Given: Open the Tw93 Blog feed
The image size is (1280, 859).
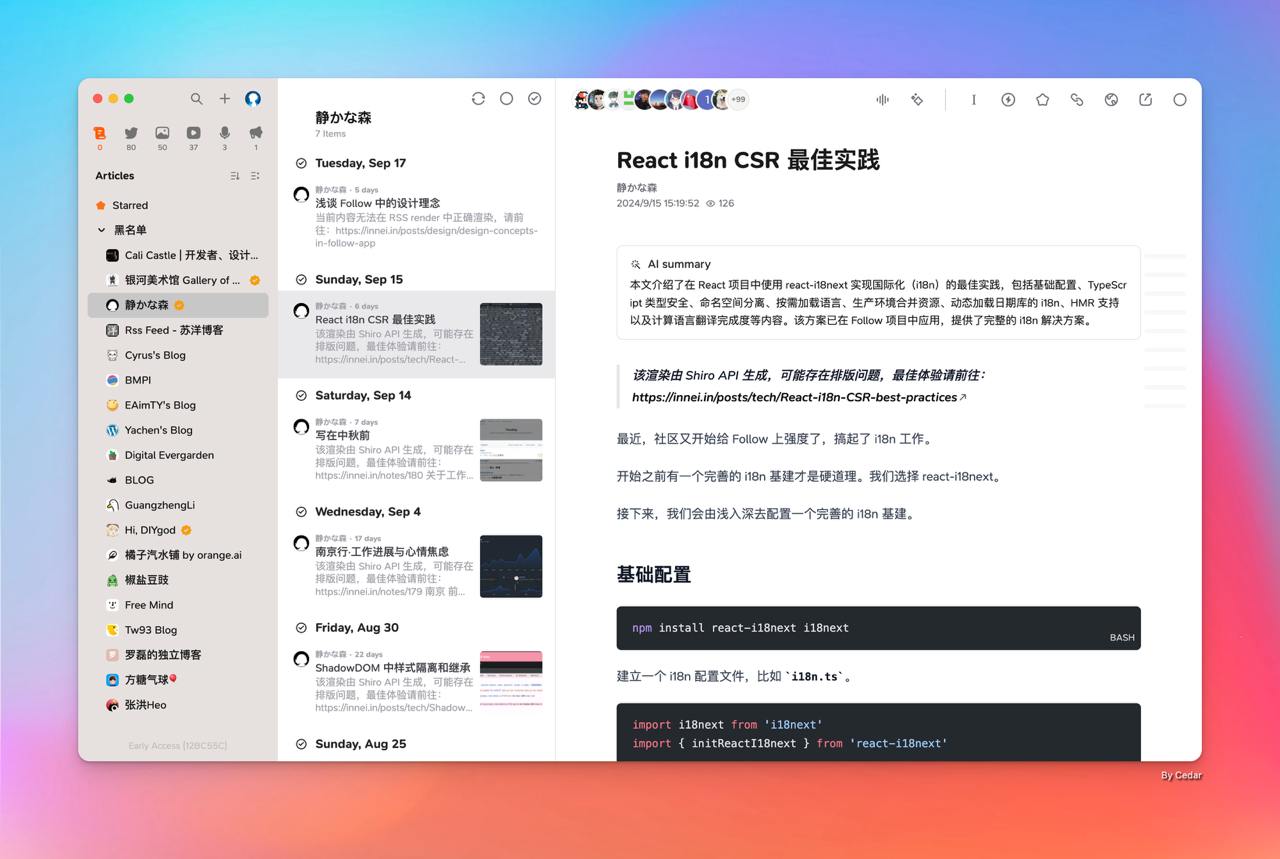Looking at the screenshot, I should coord(178,630).
